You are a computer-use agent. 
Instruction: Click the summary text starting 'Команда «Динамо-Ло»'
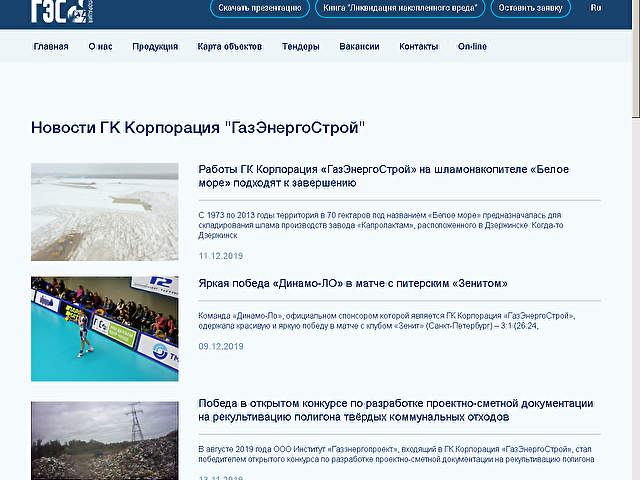pos(387,321)
